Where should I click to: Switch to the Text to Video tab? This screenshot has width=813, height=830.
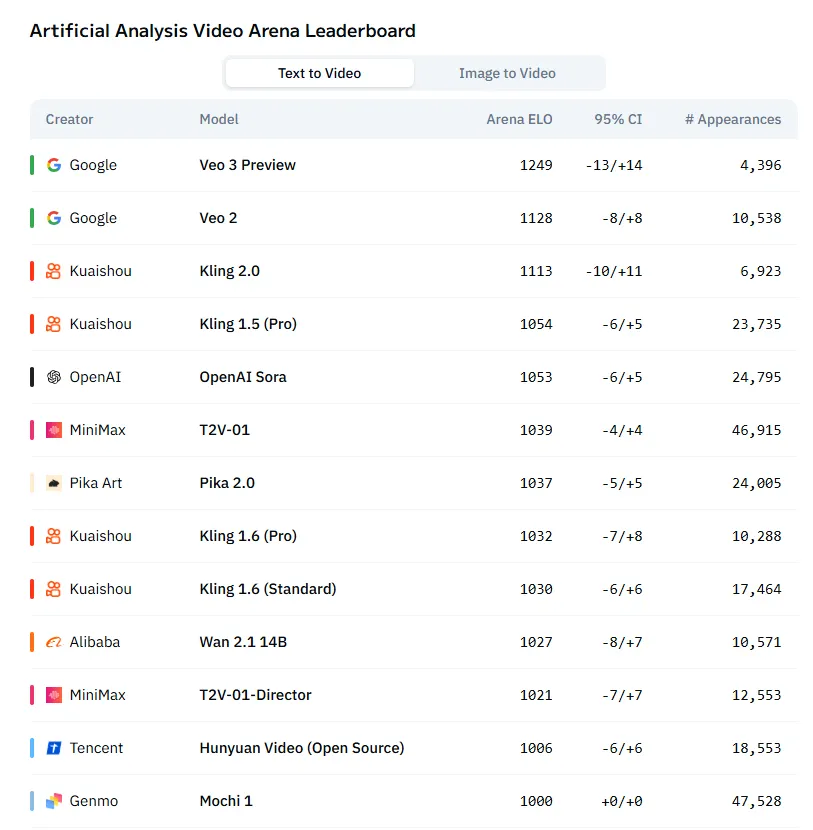pos(319,73)
